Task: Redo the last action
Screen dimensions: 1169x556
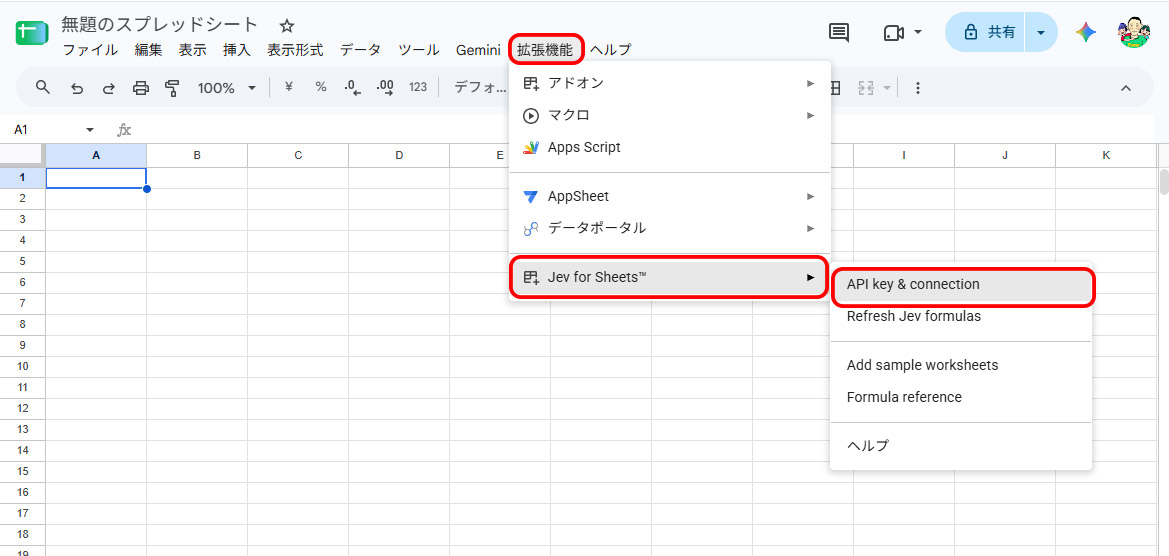Action: pyautogui.click(x=109, y=88)
